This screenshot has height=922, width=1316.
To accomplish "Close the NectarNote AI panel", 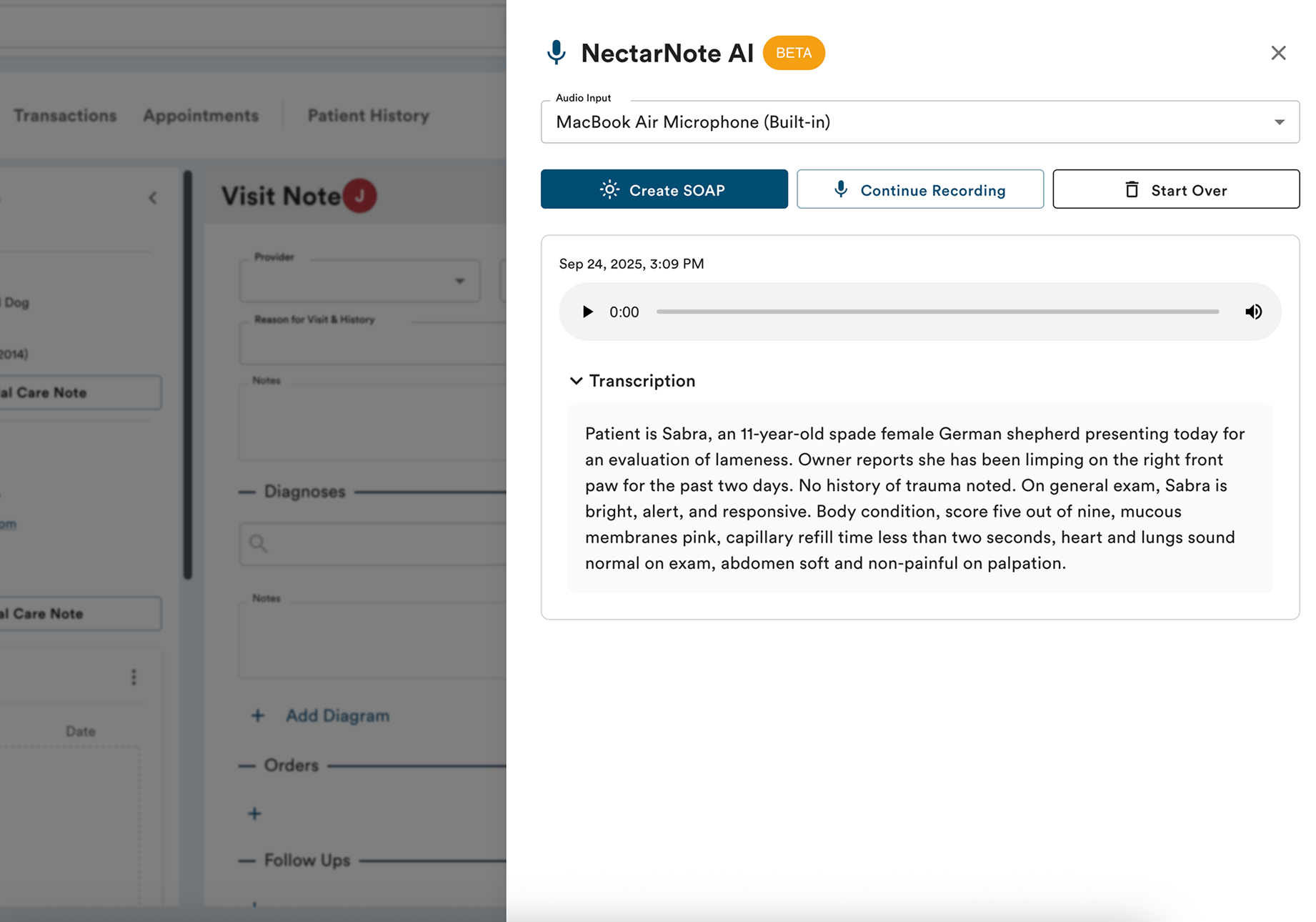I will [x=1278, y=53].
